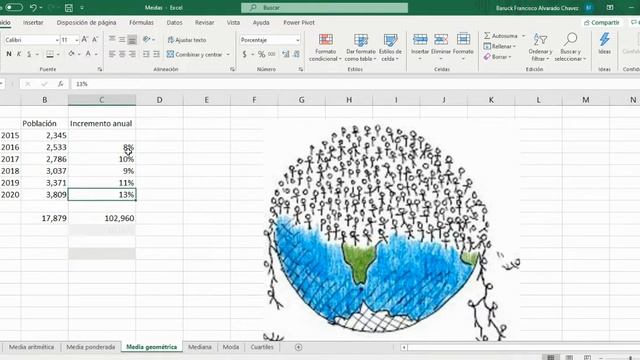Screen dimensions: 640x360
Task: Click the cell borders icon
Action: 50,54
